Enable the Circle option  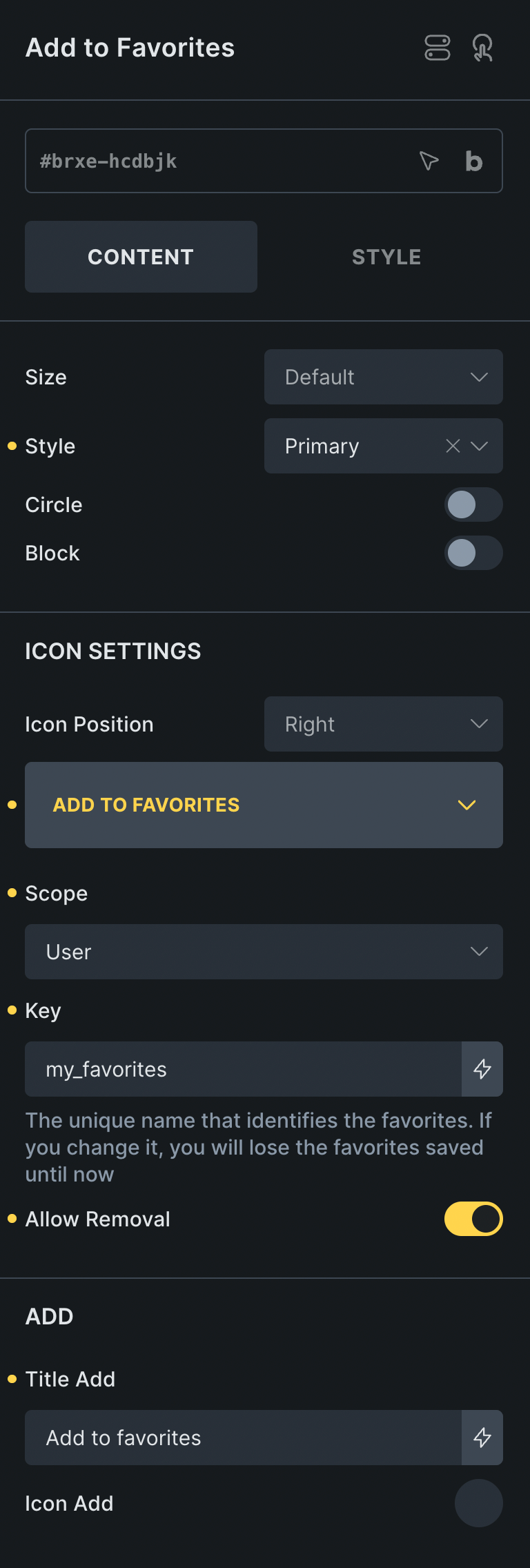pyautogui.click(x=473, y=504)
